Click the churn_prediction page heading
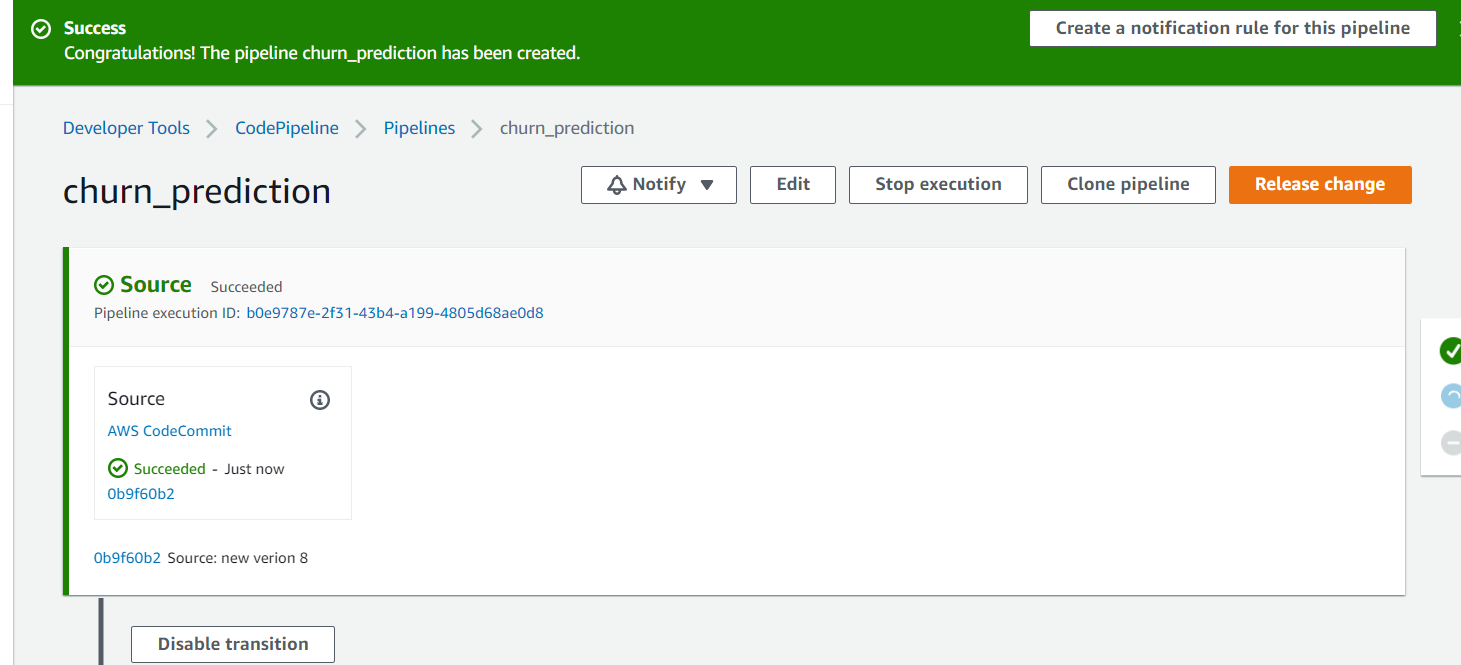This screenshot has width=1461, height=665. pyautogui.click(x=197, y=191)
